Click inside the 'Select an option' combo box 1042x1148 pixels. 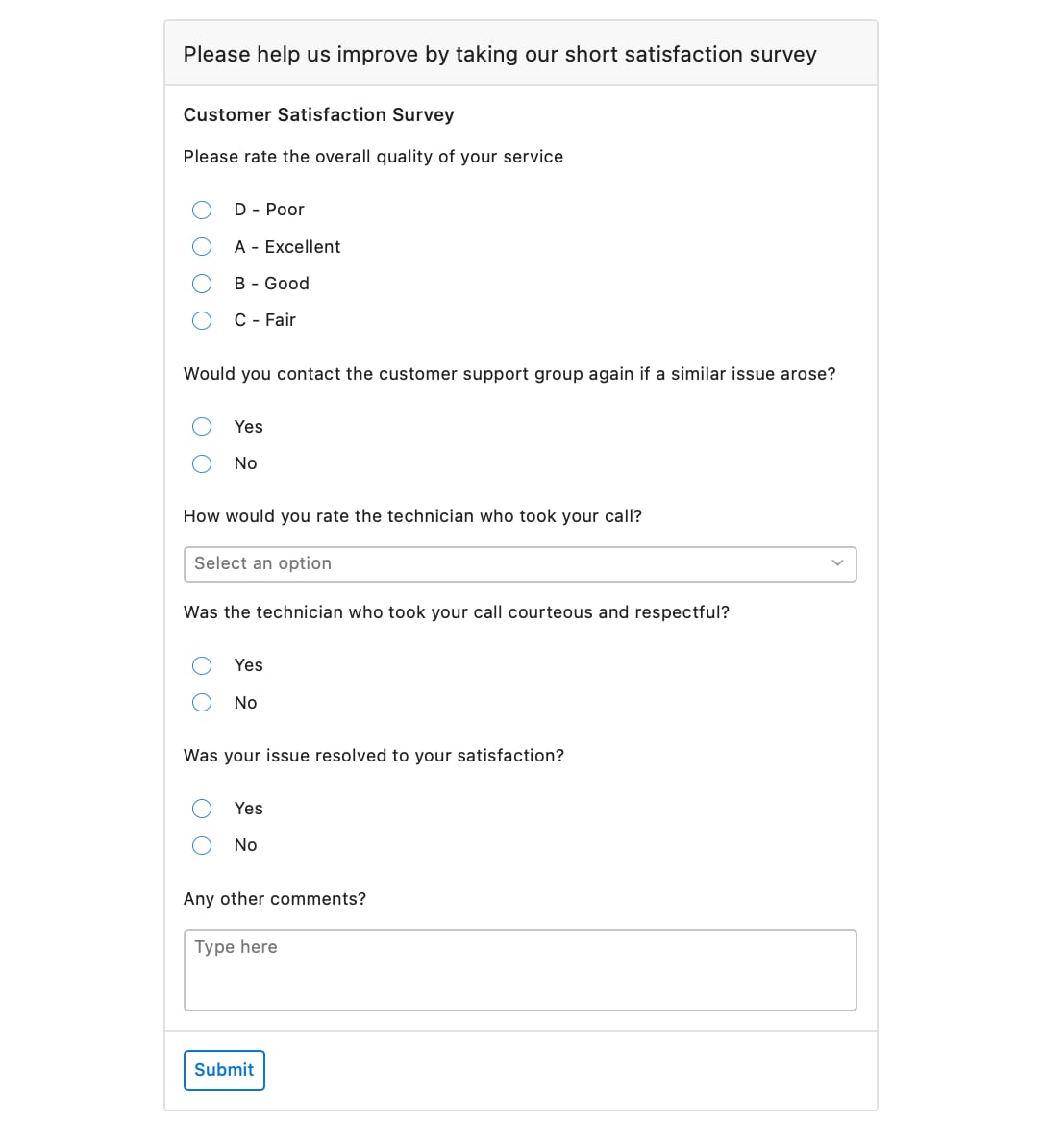(x=433, y=564)
